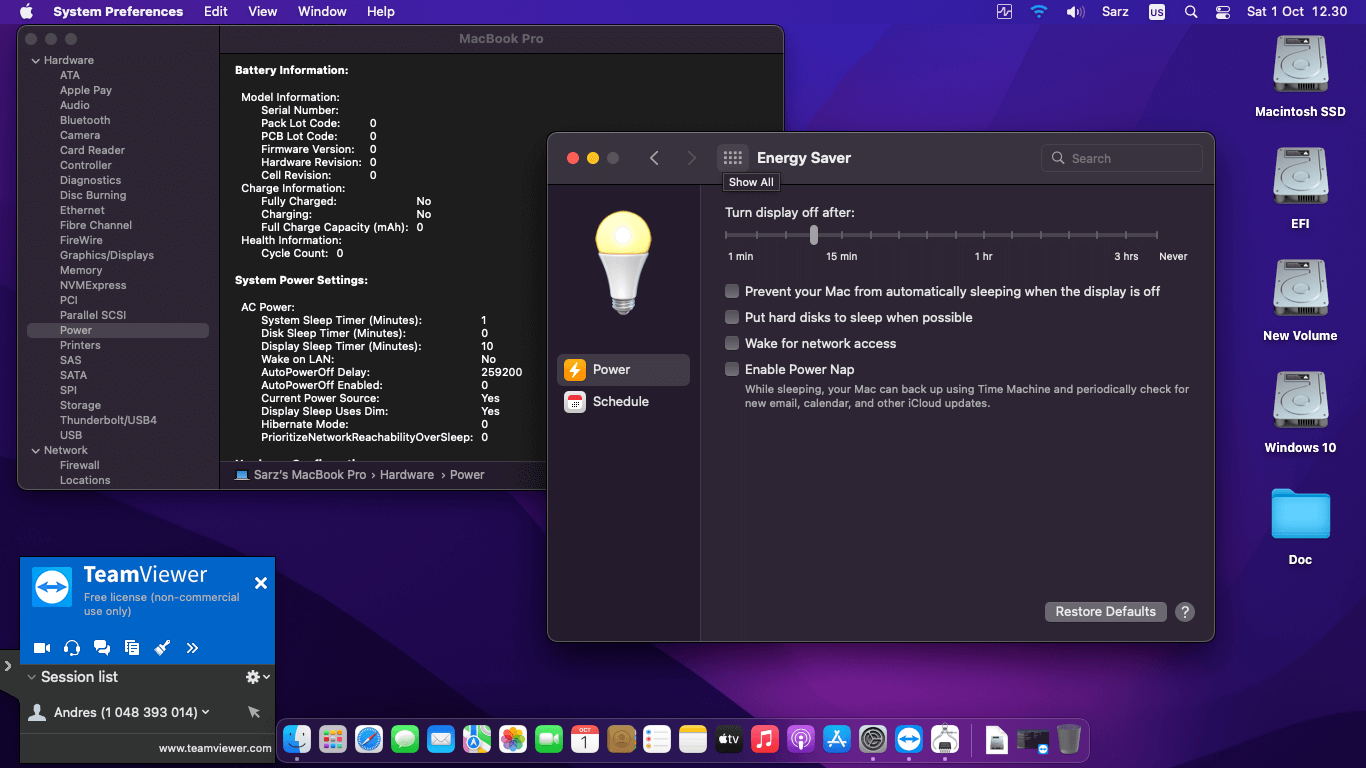This screenshot has height=768, width=1366.
Task: Select Memory in System Information sidebar
Action: click(81, 270)
